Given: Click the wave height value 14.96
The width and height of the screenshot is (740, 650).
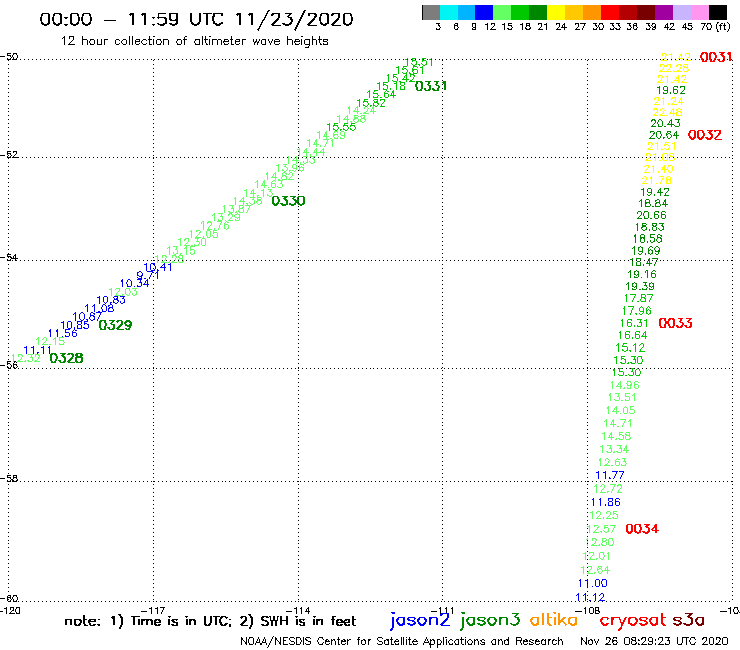Looking at the screenshot, I should pyautogui.click(x=624, y=385).
